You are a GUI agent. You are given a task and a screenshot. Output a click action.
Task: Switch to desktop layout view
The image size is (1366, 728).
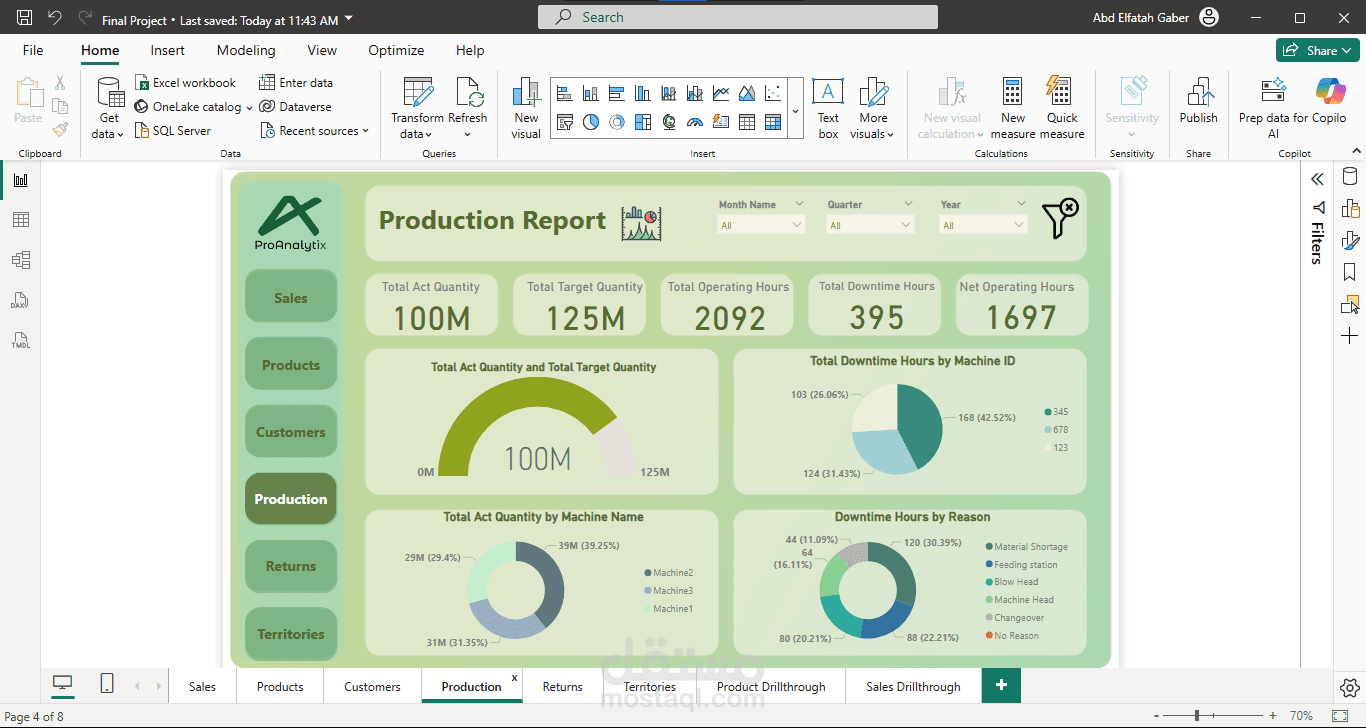(x=62, y=684)
